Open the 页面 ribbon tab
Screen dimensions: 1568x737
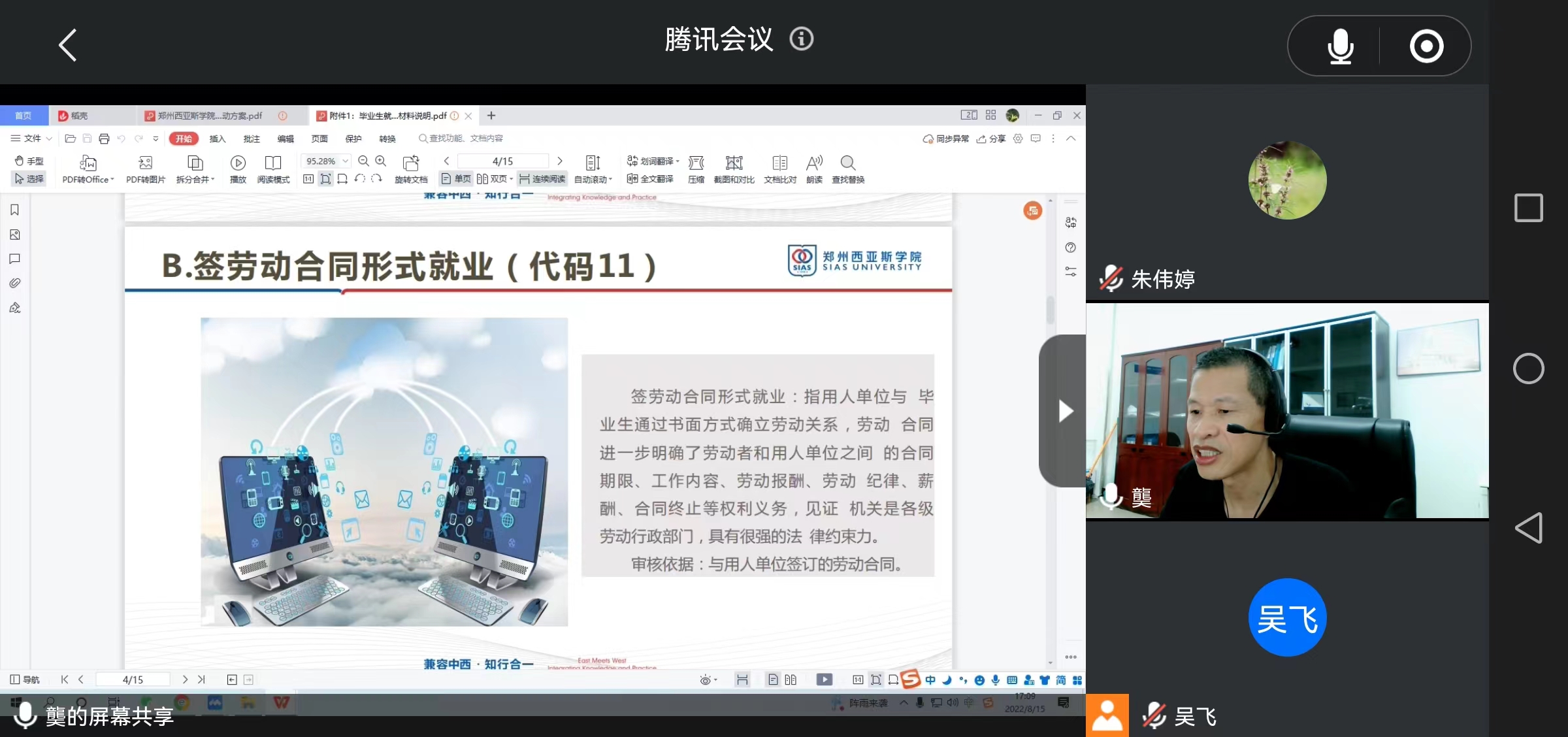319,139
